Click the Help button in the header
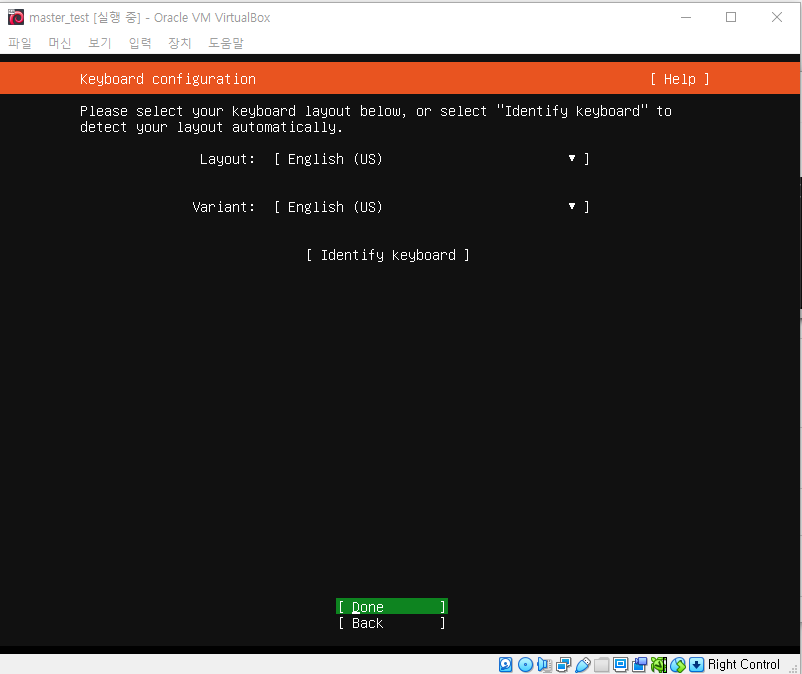 [680, 79]
